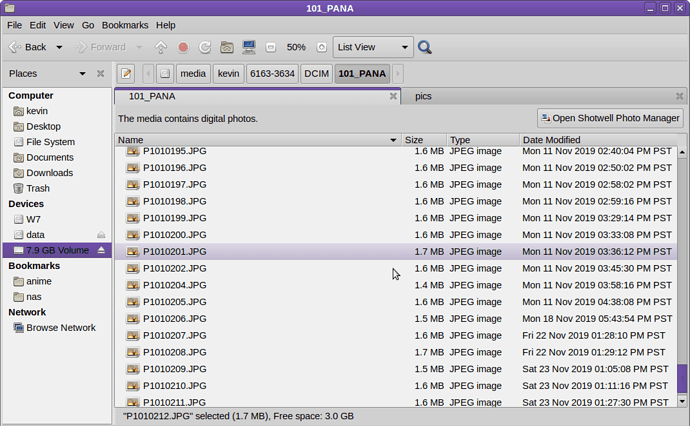
Task: Open the View menu
Action: (x=64, y=25)
